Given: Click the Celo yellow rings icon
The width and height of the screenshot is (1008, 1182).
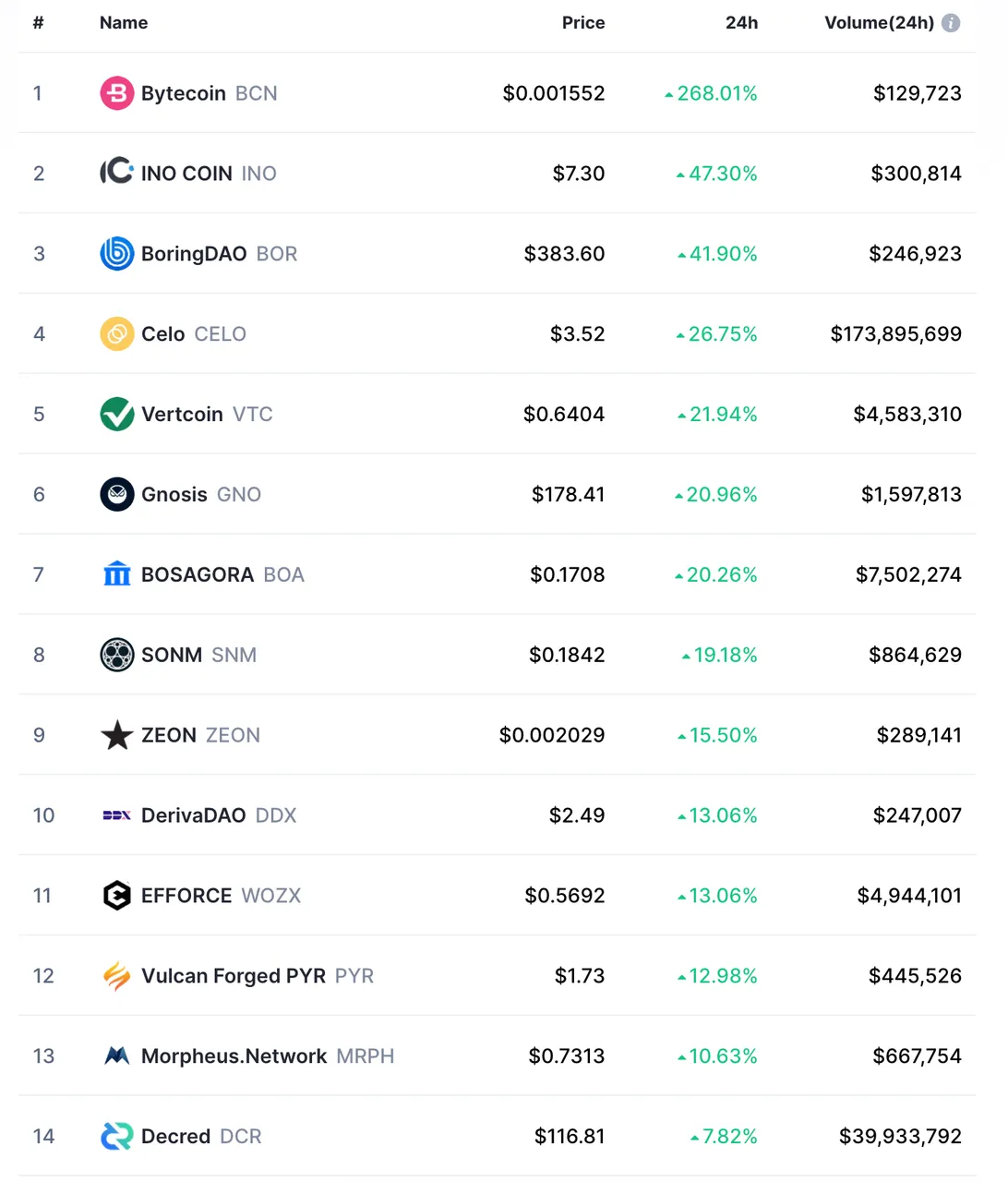Looking at the screenshot, I should pyautogui.click(x=116, y=333).
